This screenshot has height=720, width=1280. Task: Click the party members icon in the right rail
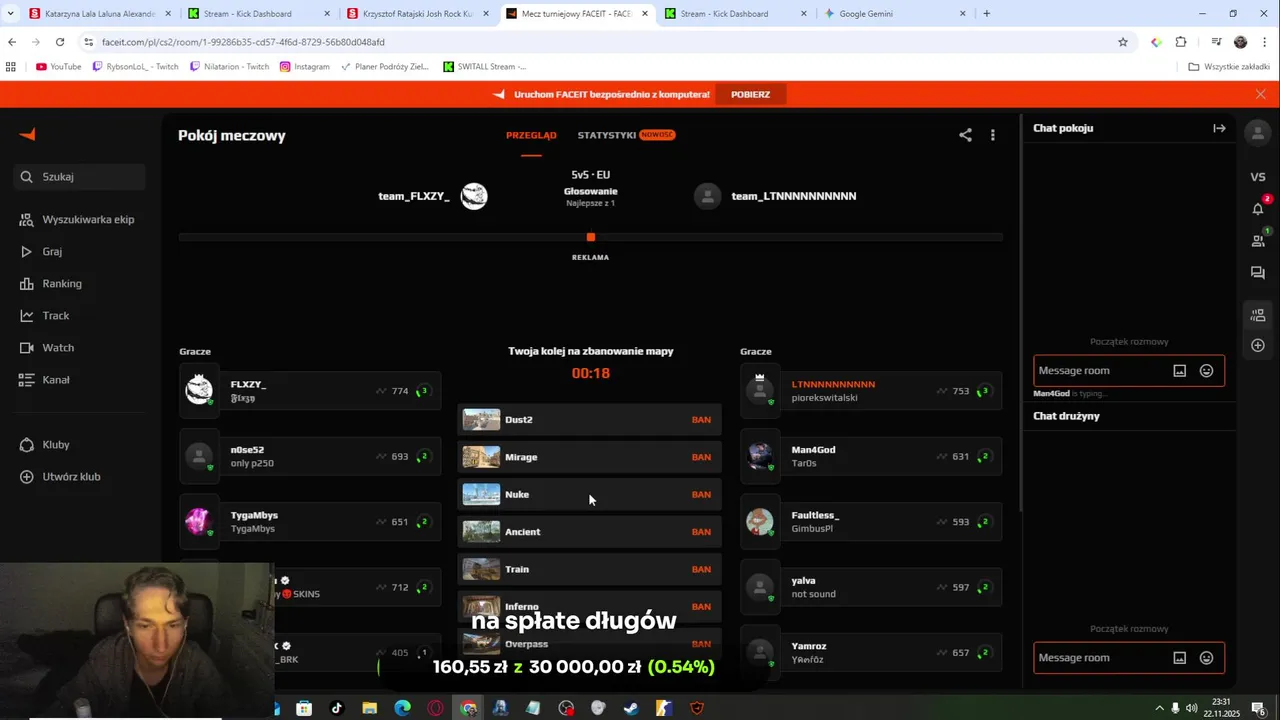pos(1258,315)
